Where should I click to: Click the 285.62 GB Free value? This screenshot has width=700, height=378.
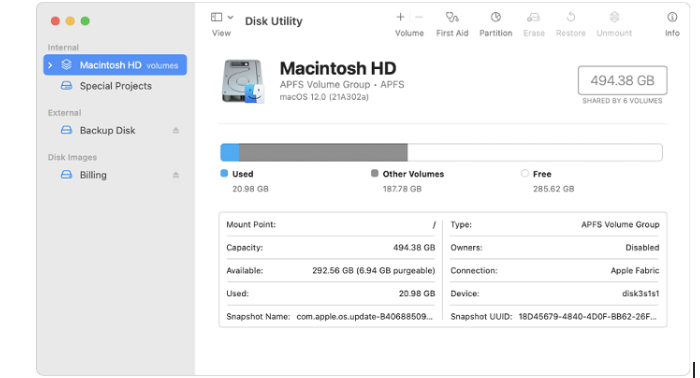pos(554,189)
